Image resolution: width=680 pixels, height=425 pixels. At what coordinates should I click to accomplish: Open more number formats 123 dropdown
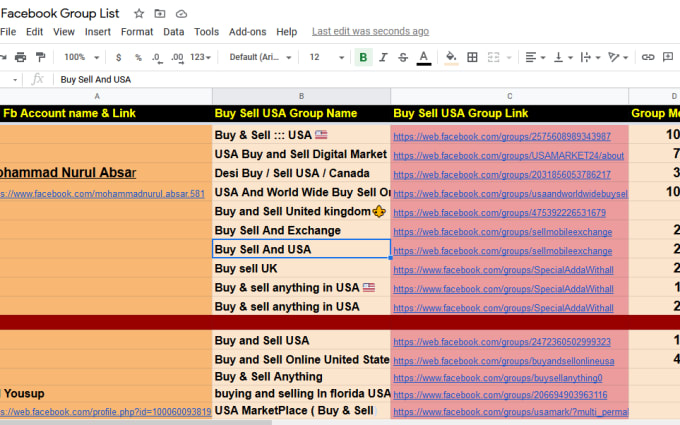(200, 57)
